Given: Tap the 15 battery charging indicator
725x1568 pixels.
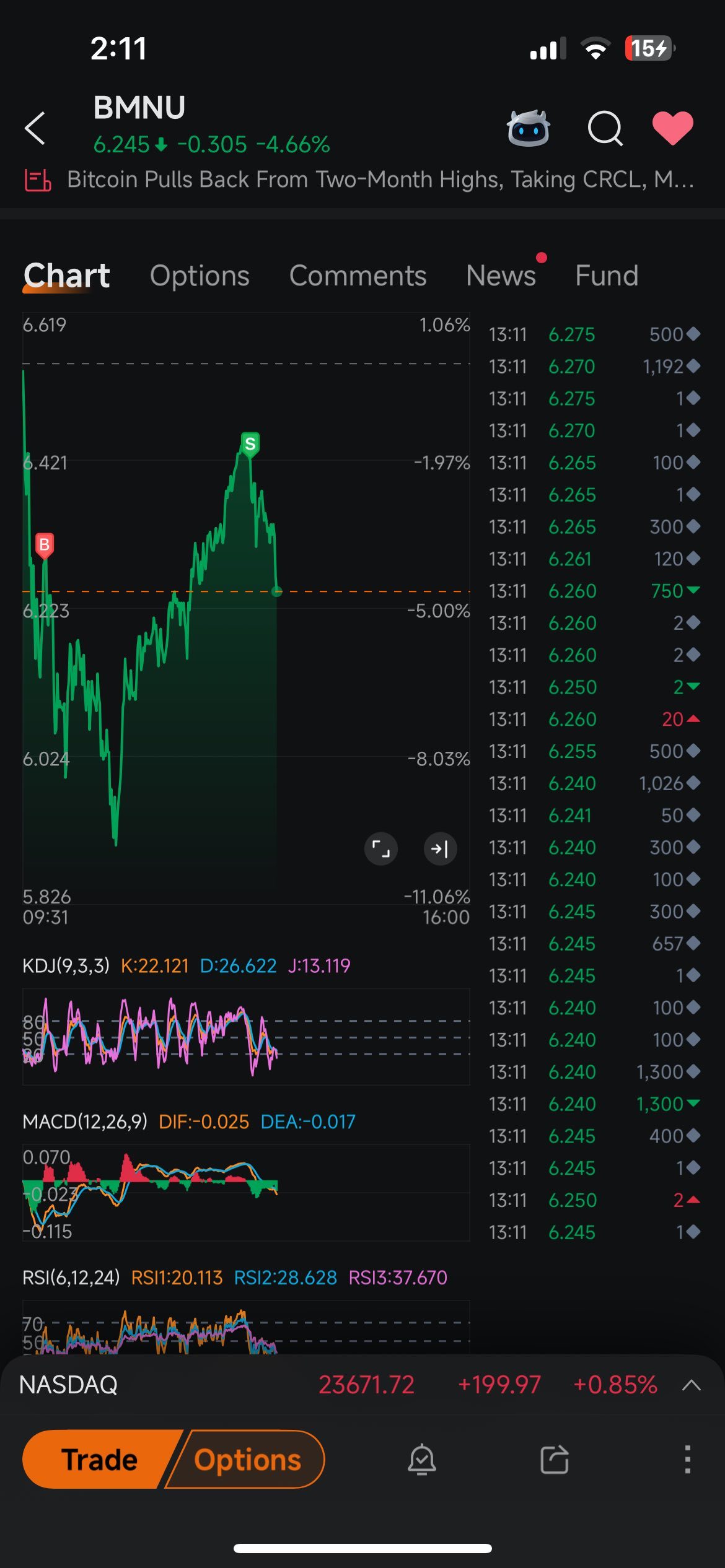Looking at the screenshot, I should coord(650,48).
